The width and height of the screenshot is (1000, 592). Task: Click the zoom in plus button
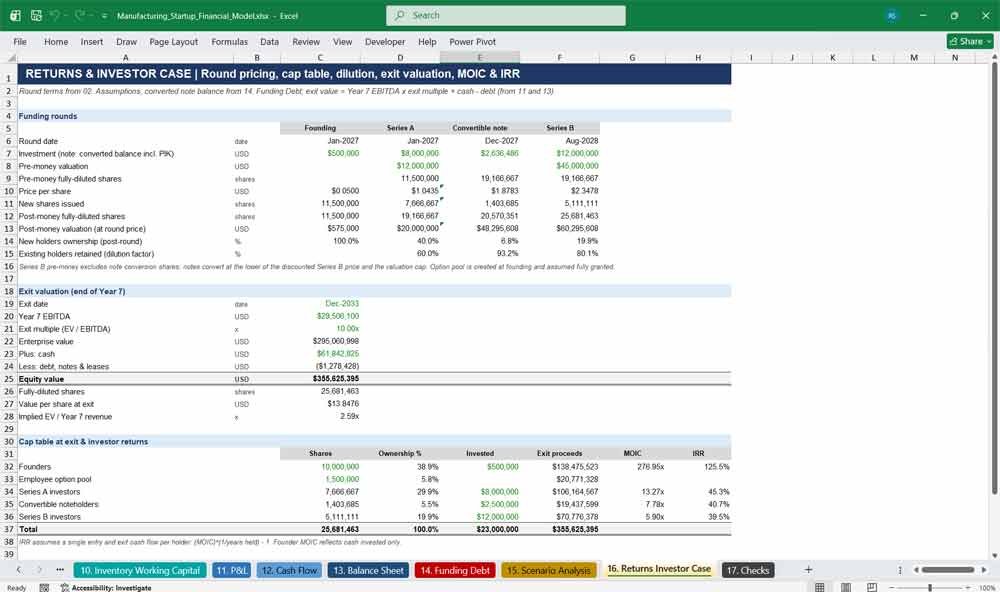(x=967, y=588)
